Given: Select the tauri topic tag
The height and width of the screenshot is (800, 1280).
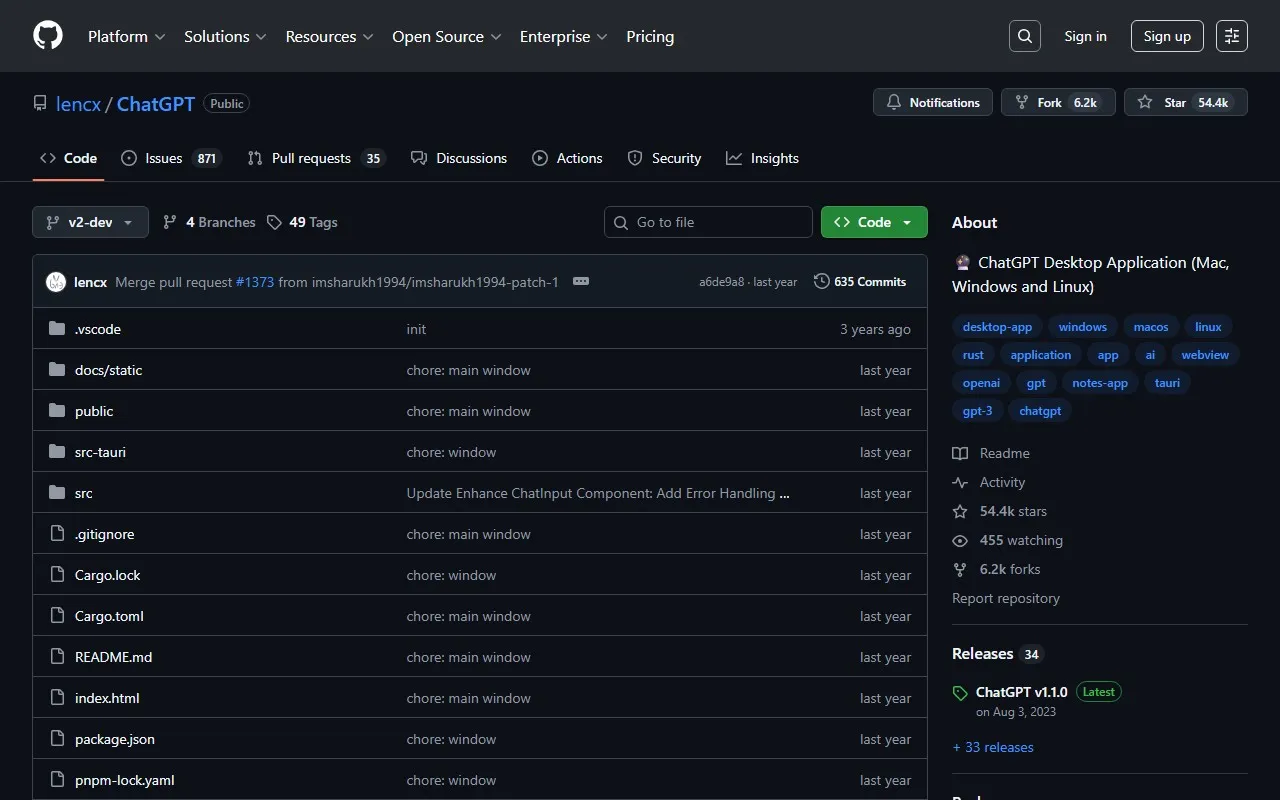Looking at the screenshot, I should tap(1167, 383).
